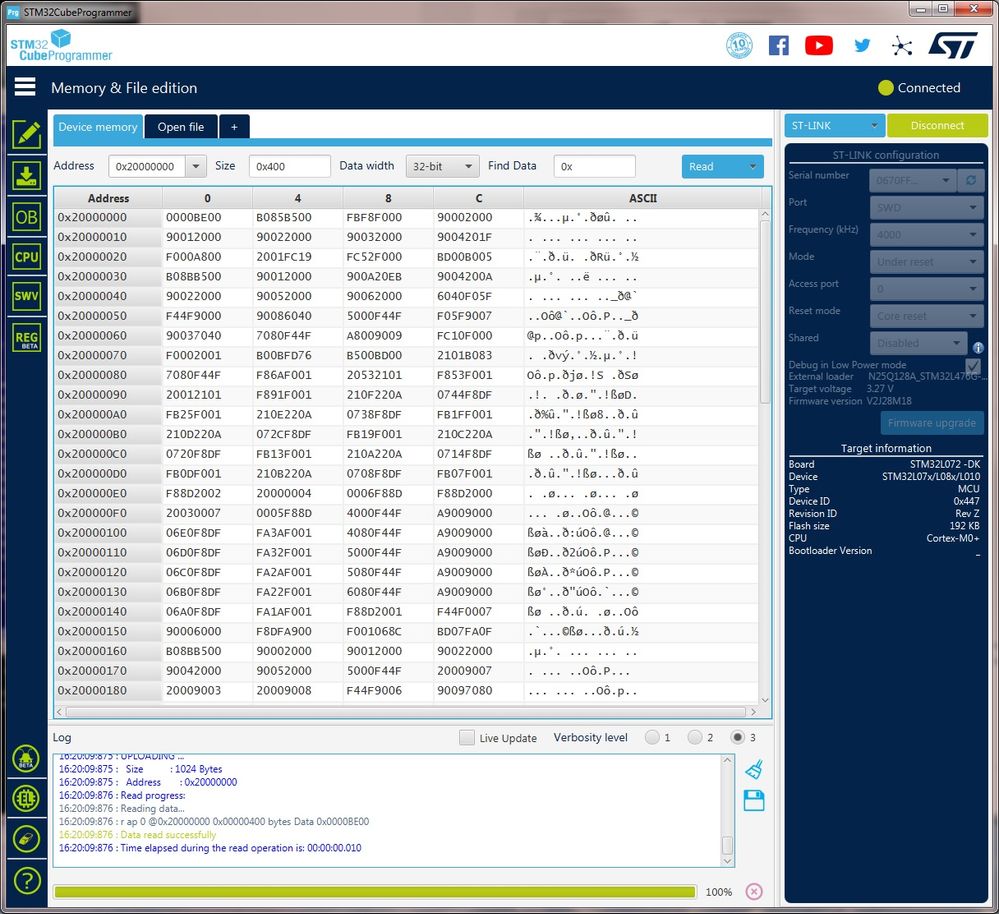
Task: Click the ST community network icon
Action: [x=902, y=46]
